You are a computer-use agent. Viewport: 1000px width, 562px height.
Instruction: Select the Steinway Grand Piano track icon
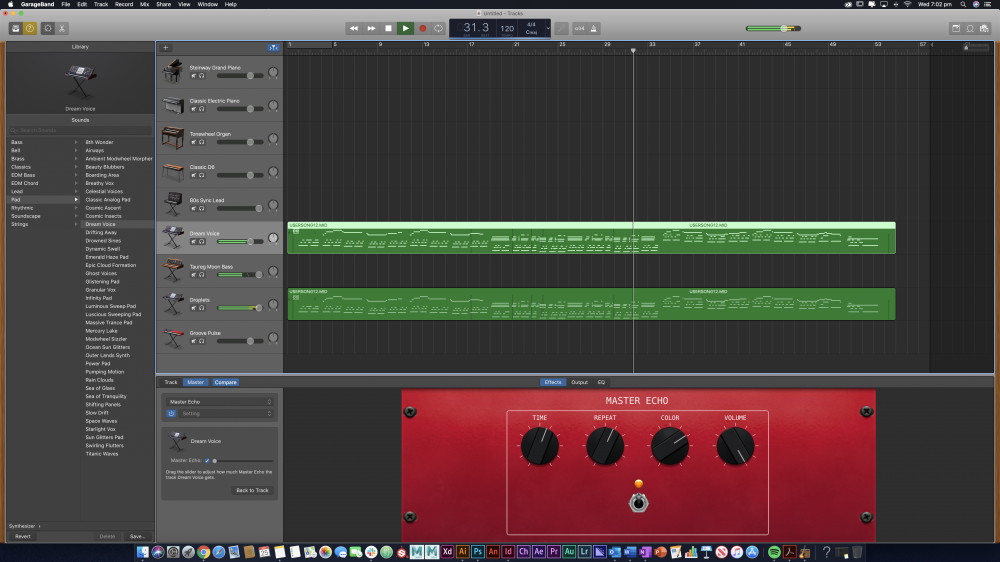point(173,71)
